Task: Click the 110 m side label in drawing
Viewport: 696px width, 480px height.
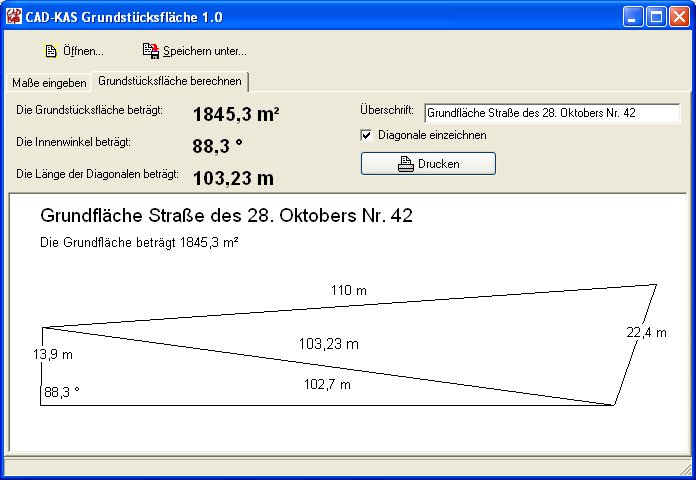Action: tap(349, 291)
